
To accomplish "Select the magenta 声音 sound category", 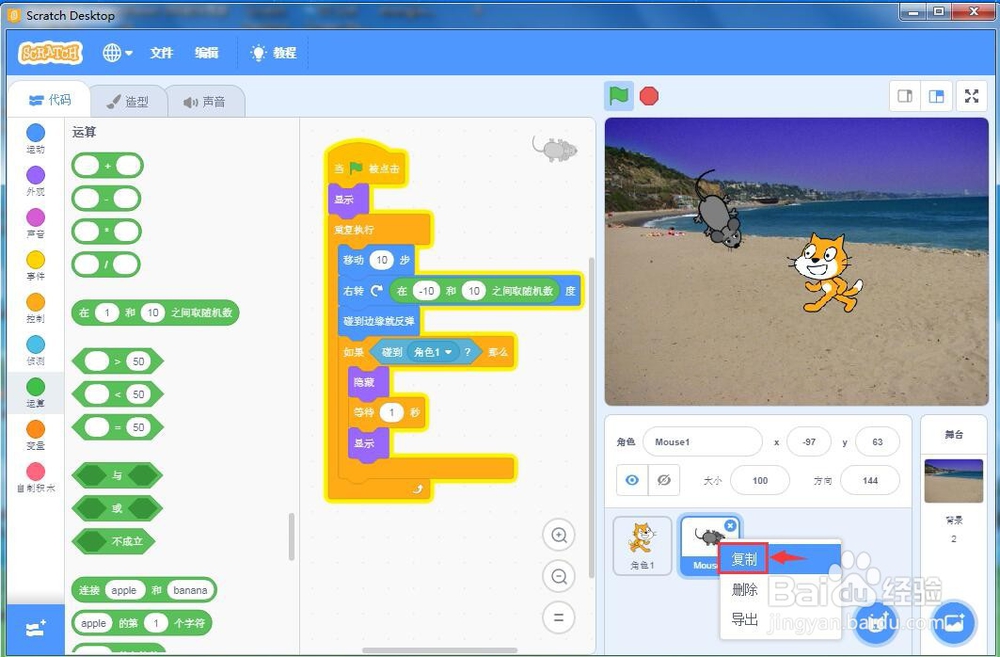I will click(36, 223).
